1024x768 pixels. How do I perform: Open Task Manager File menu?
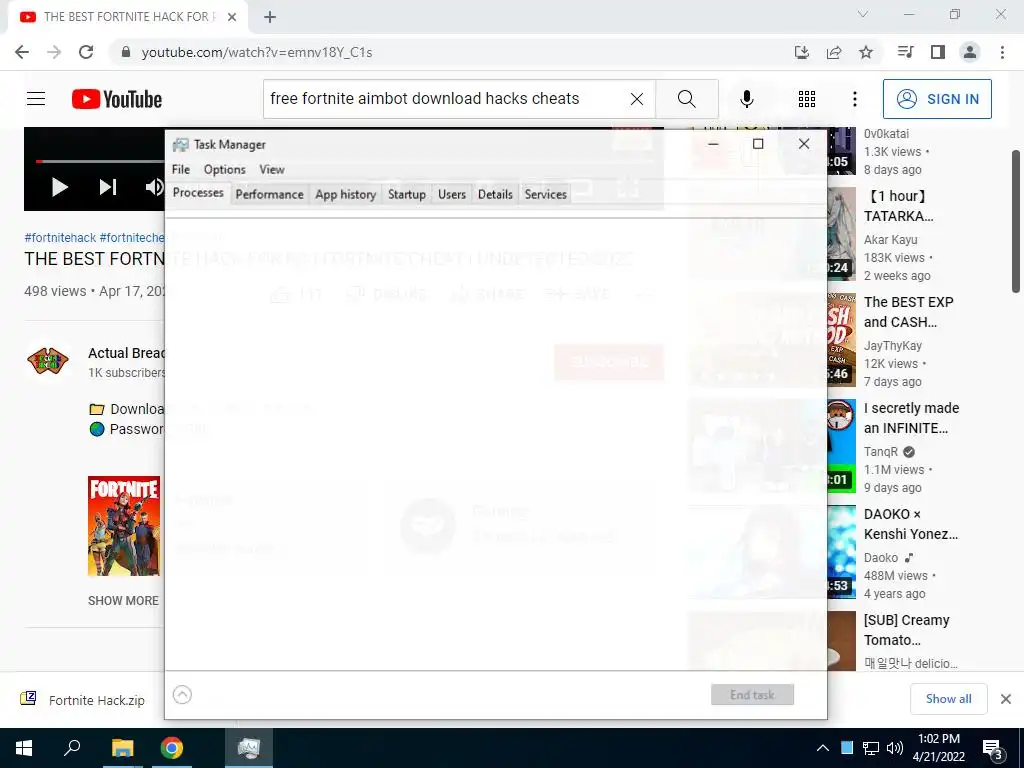(181, 170)
